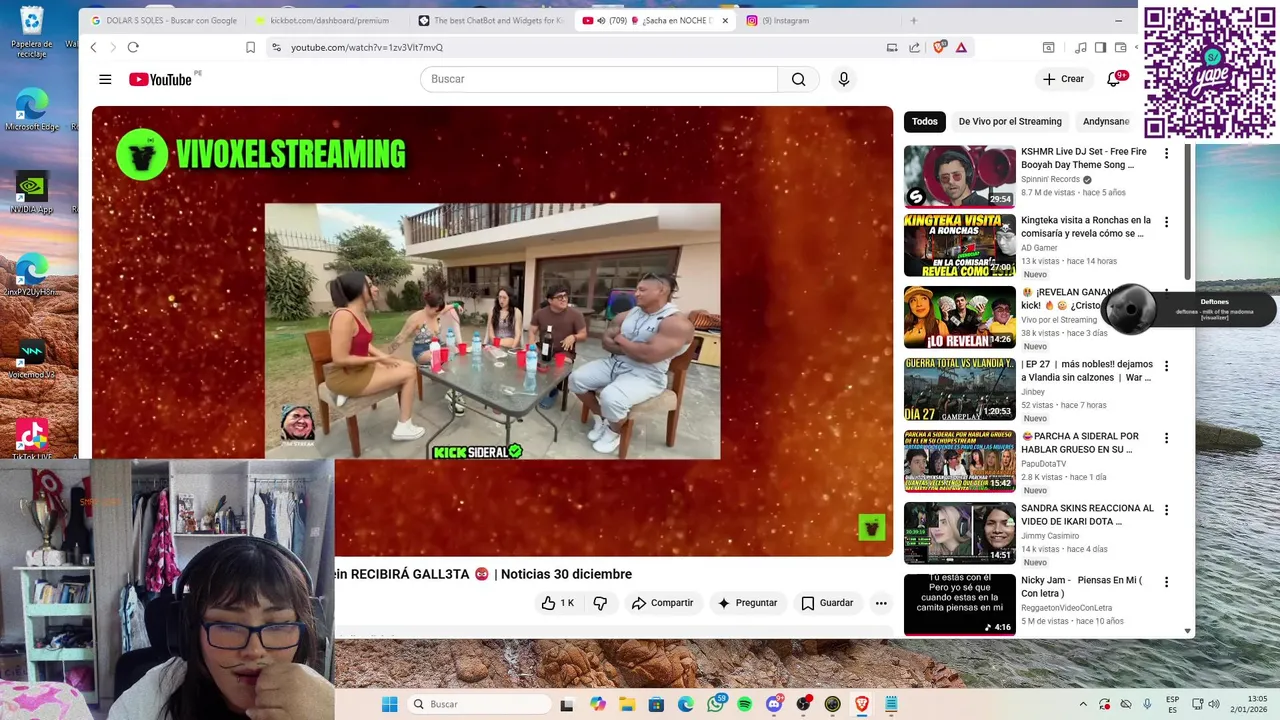Screen dimensions: 1280x720
Task: Open Brave Shields lion icon
Action: 939,47
